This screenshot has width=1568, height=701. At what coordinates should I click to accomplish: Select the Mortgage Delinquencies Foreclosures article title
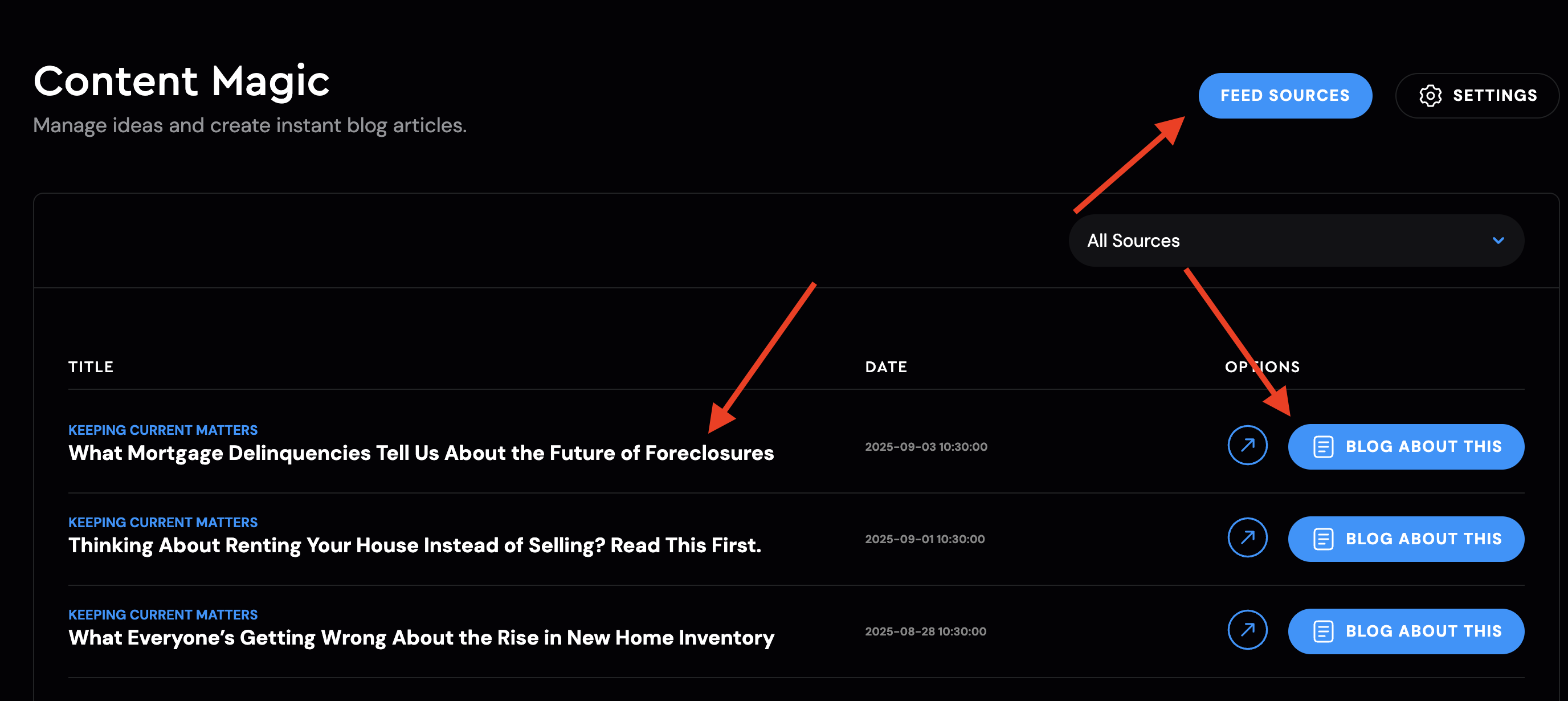coord(420,453)
